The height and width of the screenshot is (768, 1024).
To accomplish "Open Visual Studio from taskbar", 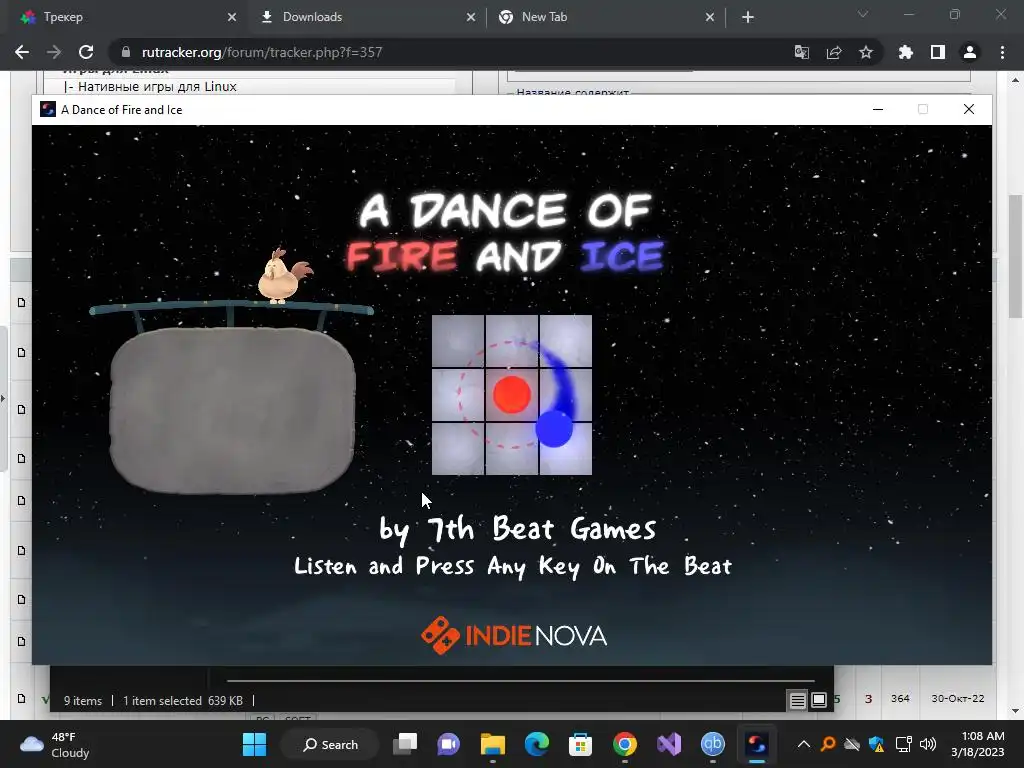I will tap(669, 744).
